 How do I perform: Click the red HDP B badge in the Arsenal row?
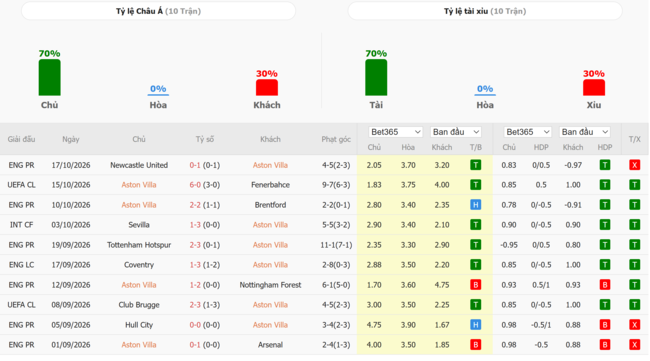click(605, 344)
